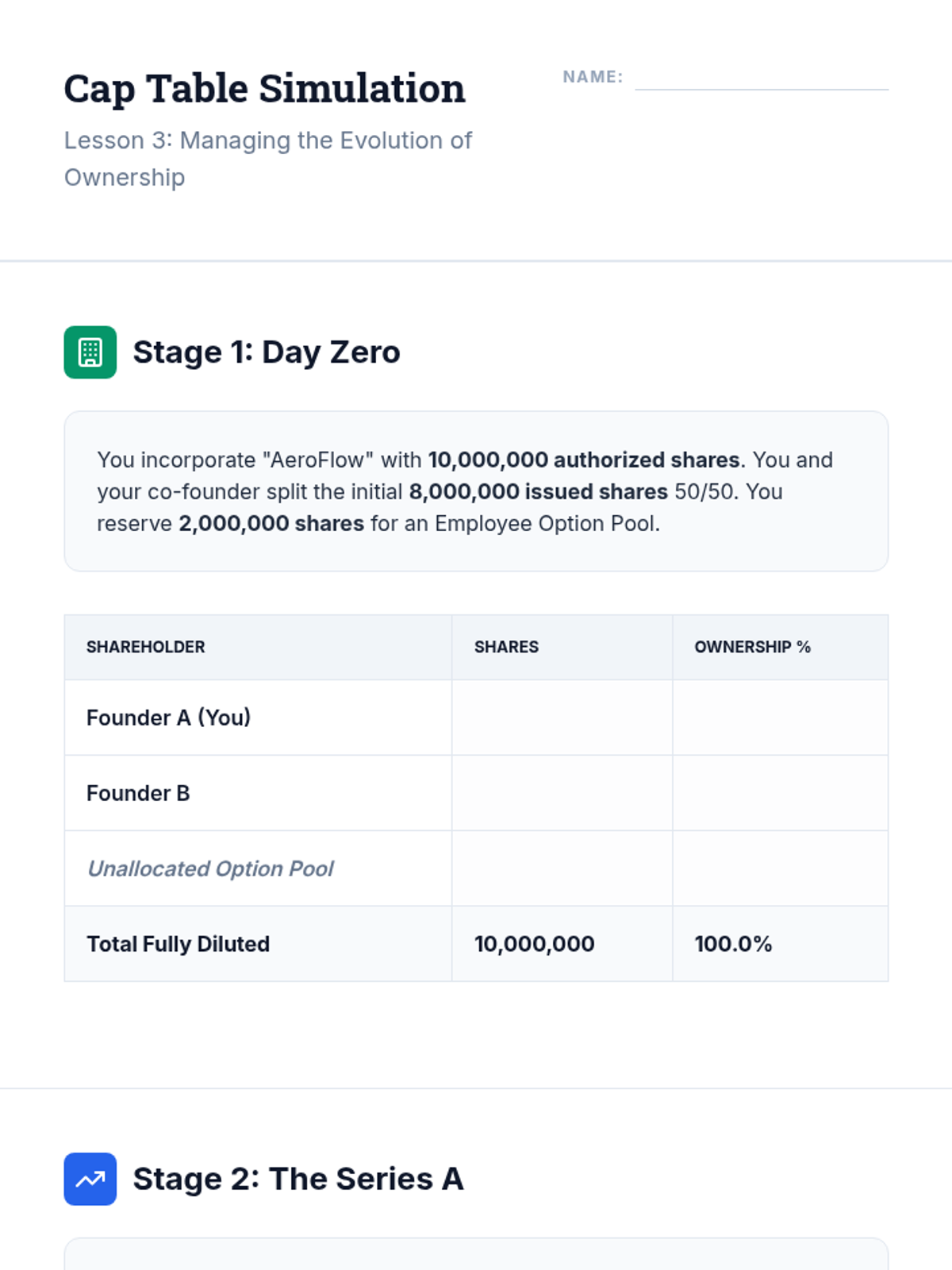The width and height of the screenshot is (952, 1270).
Task: Select the Unallocated Option Pool Ownership % cell
Action: coord(780,868)
